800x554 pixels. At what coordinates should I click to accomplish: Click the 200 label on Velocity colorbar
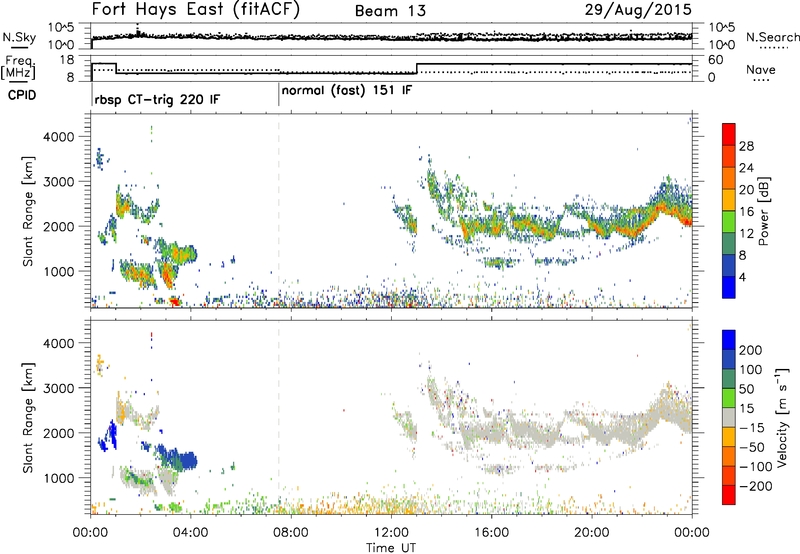pyautogui.click(x=751, y=350)
